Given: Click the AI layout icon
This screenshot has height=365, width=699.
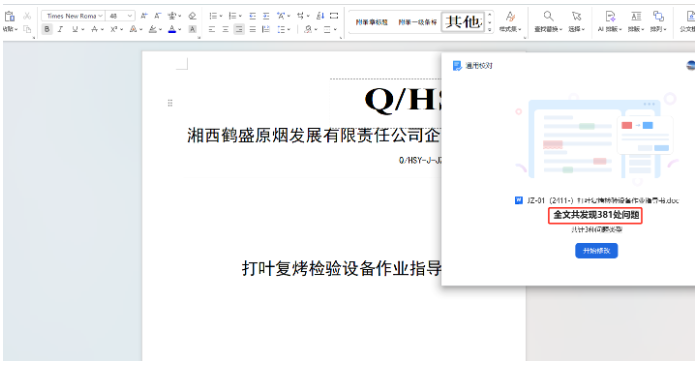Looking at the screenshot, I should (610, 16).
